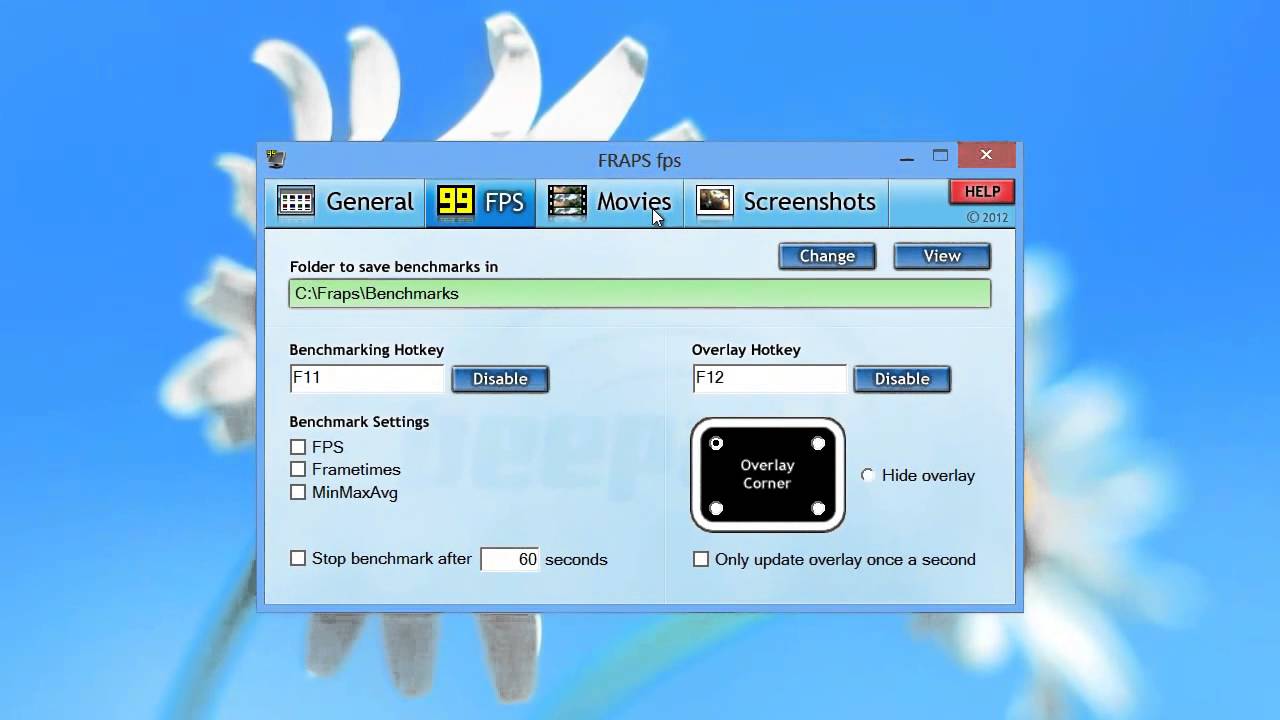Enable the Frametimes checkbox

[x=298, y=469]
